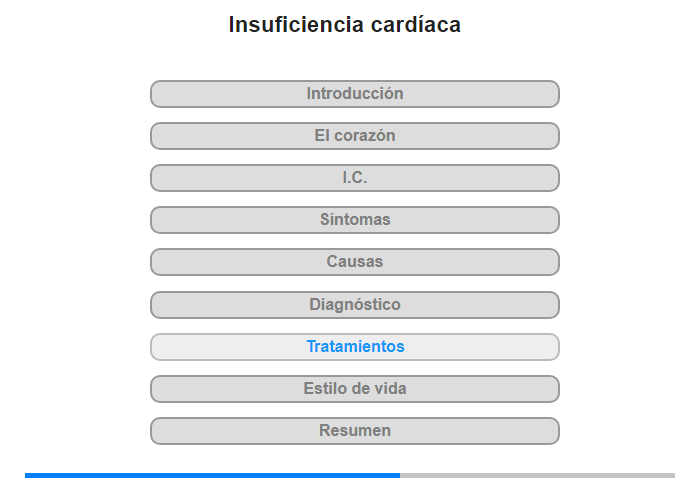Pick the last menu item Resumen
Screen dimensions: 700x480
354,430
